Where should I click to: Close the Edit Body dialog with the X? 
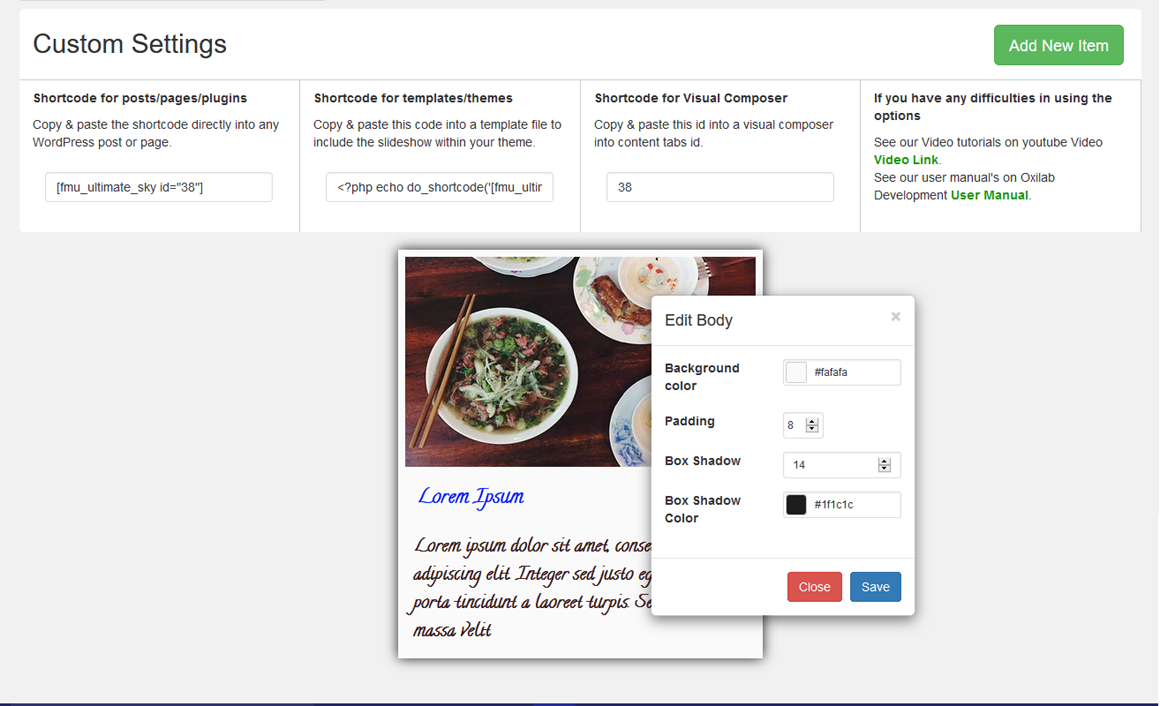895,317
